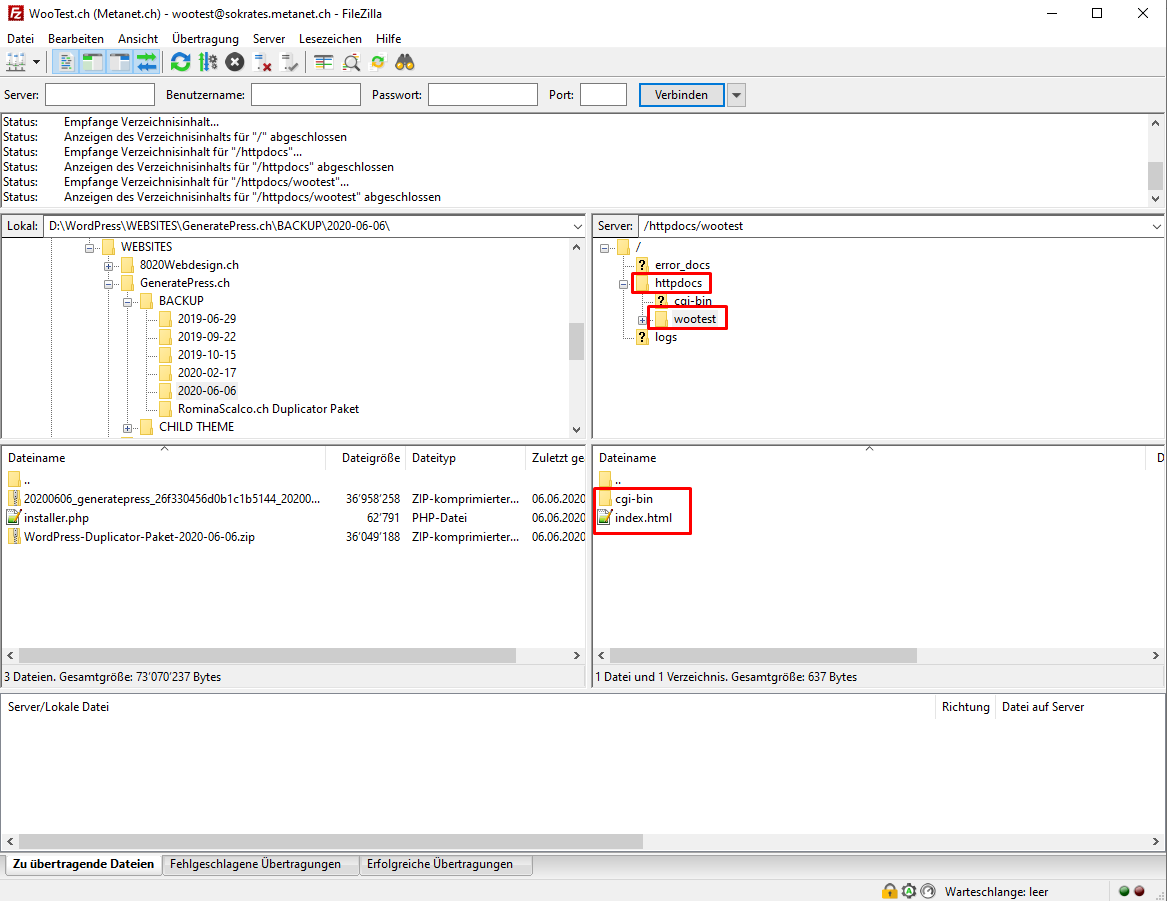Select local folder 2020-02-17
1167x901 pixels.
tap(206, 373)
